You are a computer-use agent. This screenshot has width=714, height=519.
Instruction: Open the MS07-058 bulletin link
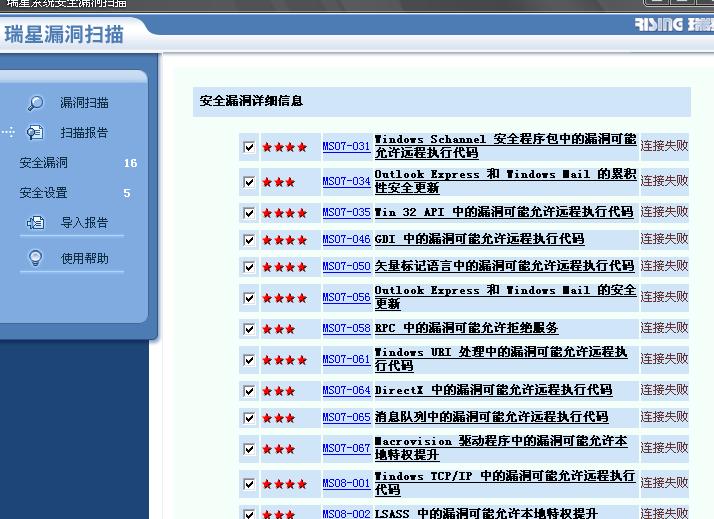click(x=346, y=328)
